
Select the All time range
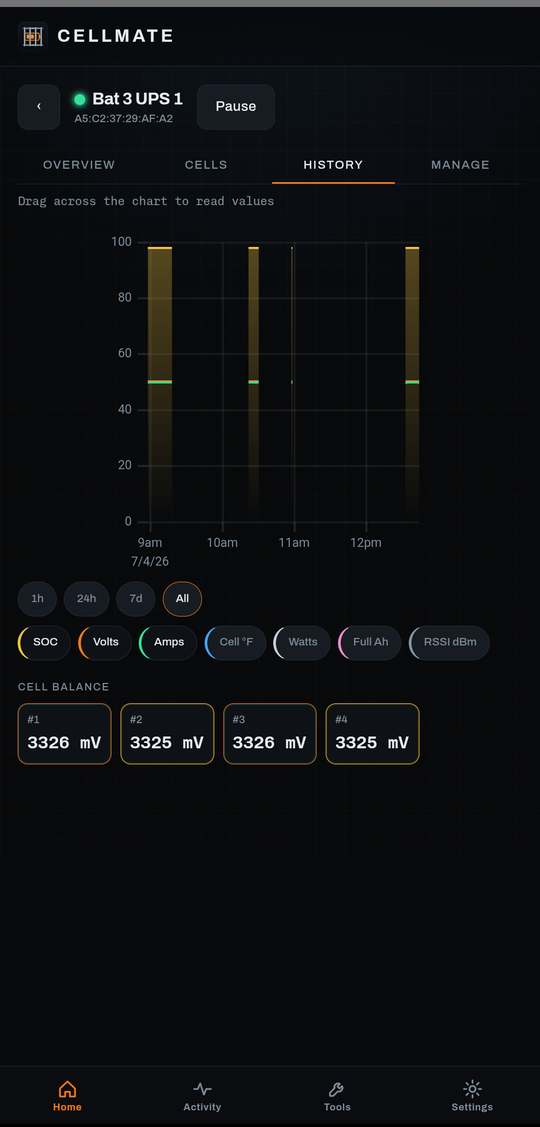point(183,599)
